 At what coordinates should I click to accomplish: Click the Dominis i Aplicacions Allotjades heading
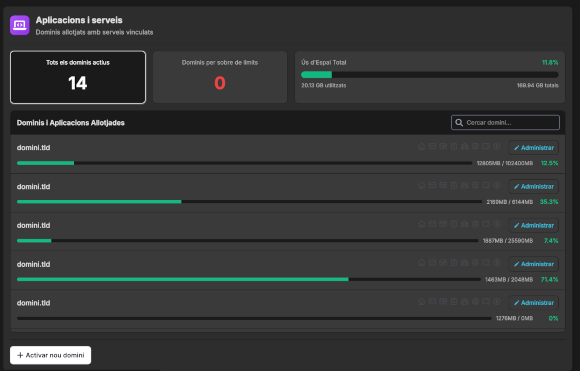(x=71, y=123)
